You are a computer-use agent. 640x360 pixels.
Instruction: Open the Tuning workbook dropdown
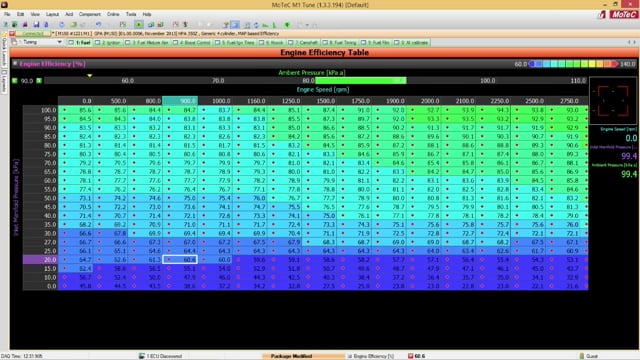click(60, 42)
